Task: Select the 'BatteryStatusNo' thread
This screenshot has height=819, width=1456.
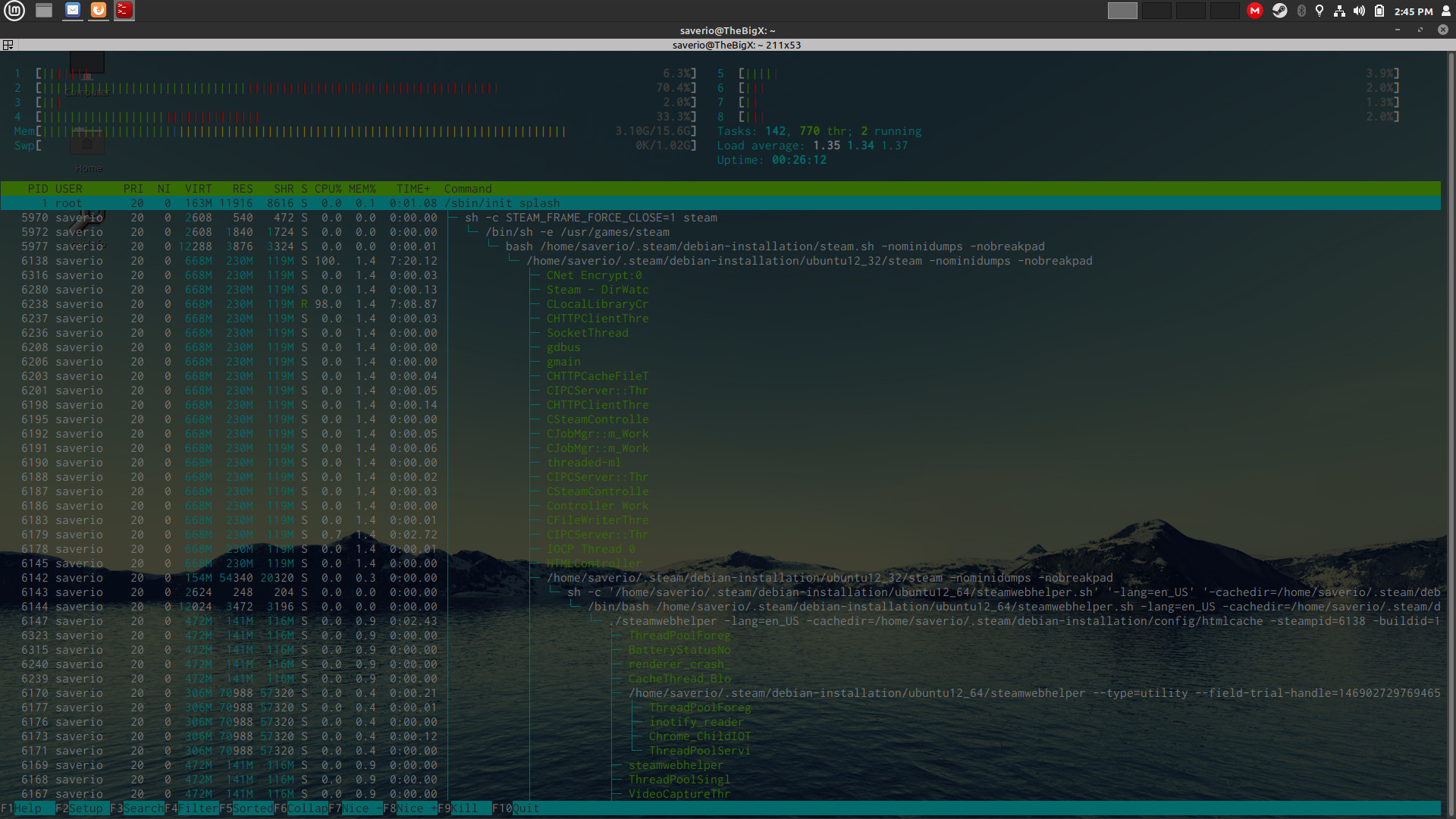Action: pos(679,650)
